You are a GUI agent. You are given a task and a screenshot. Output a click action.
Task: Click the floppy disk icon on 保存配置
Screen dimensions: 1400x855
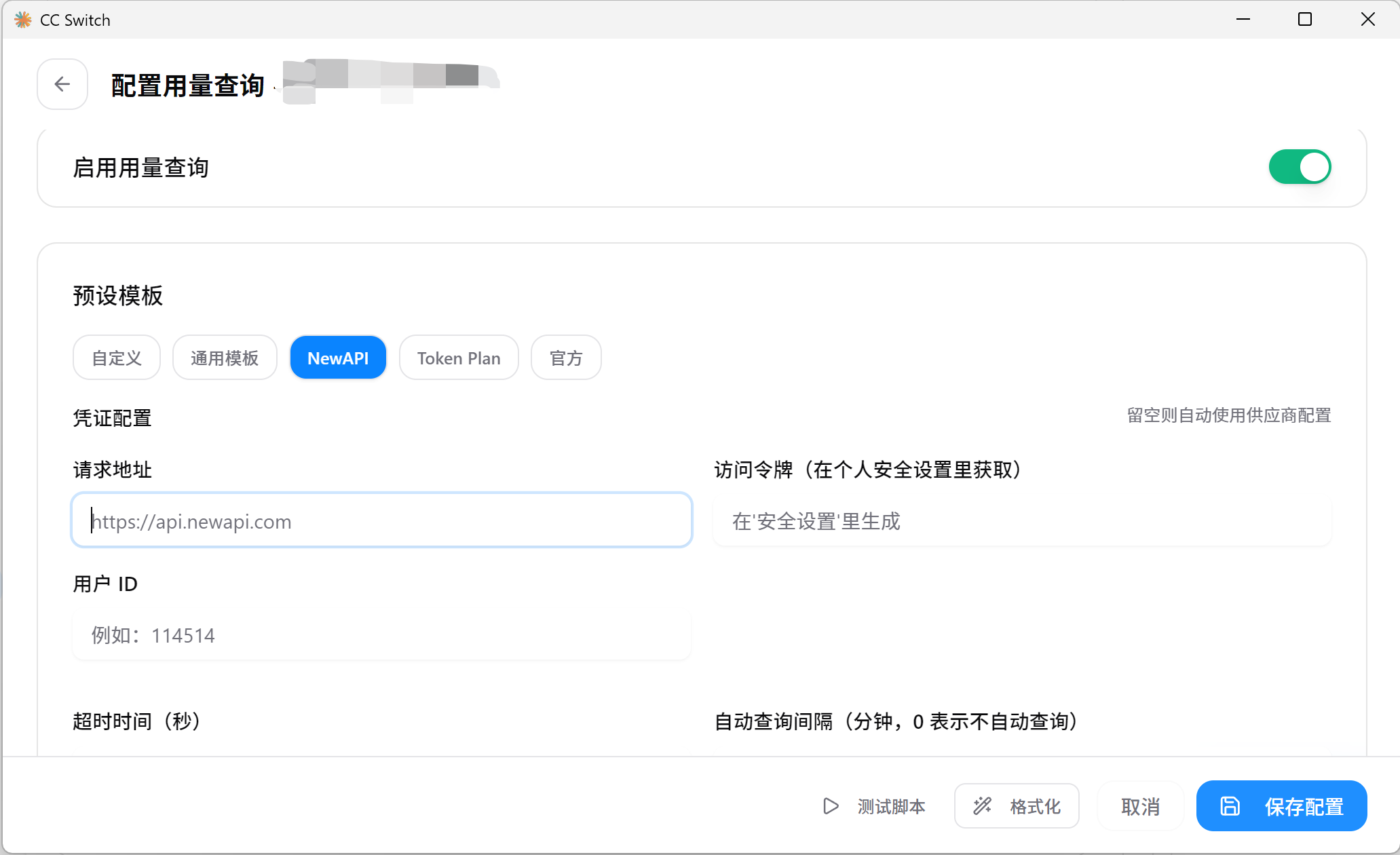pyautogui.click(x=1230, y=806)
